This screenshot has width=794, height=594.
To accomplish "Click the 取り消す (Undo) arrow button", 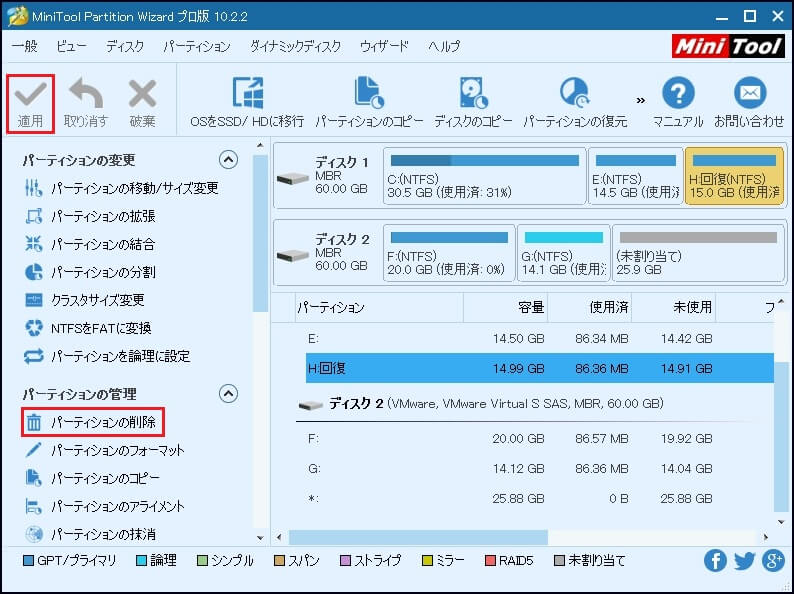I will pyautogui.click(x=86, y=104).
